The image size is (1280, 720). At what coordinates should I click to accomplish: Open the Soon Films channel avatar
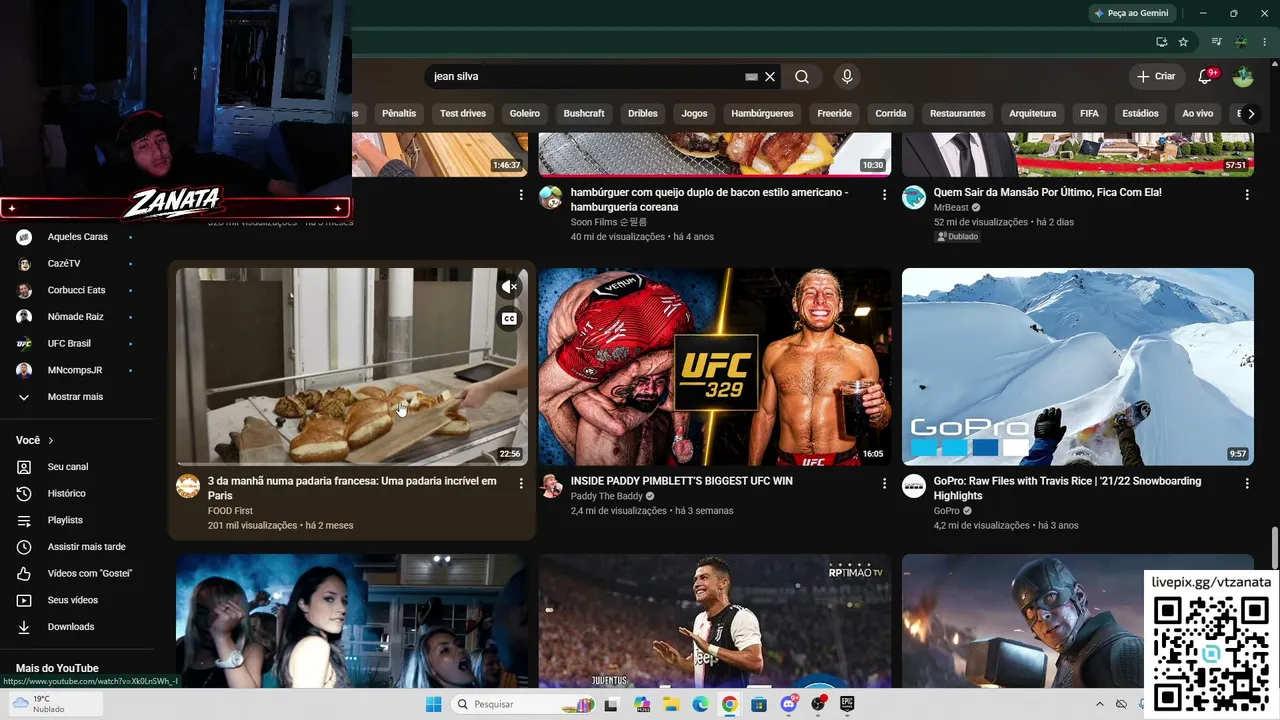(551, 197)
